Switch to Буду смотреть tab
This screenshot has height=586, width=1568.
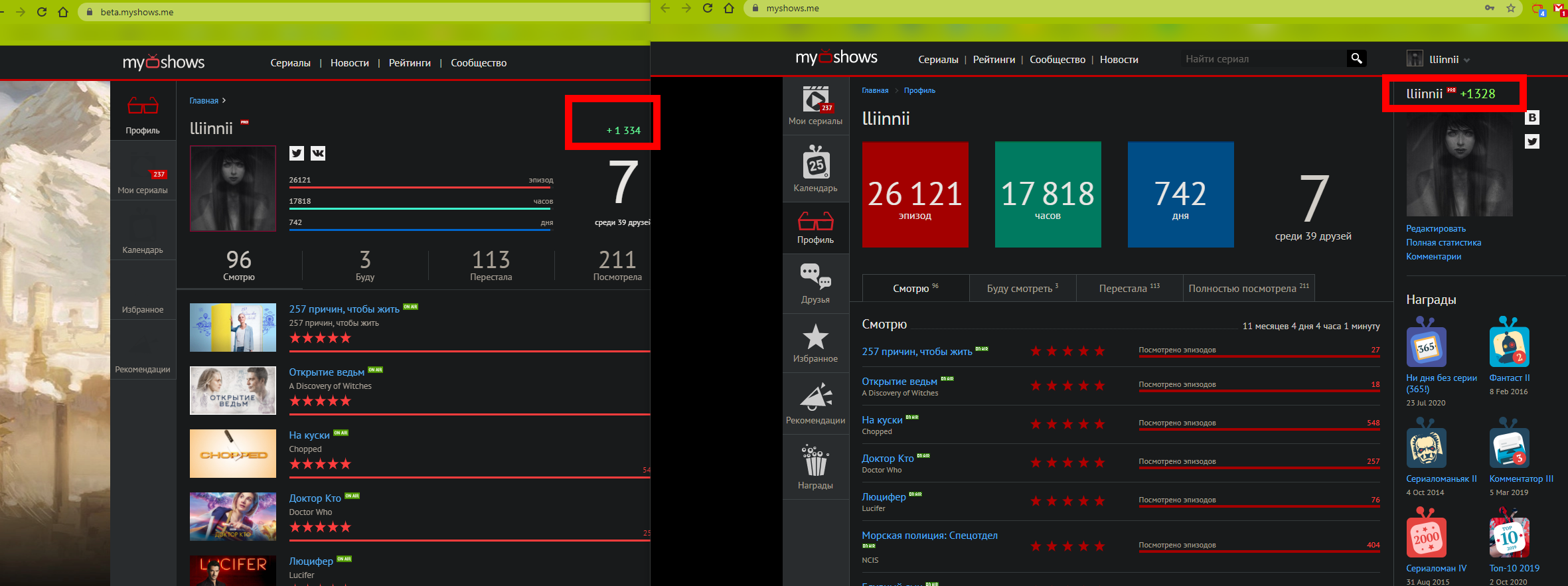pyautogui.click(x=1022, y=288)
